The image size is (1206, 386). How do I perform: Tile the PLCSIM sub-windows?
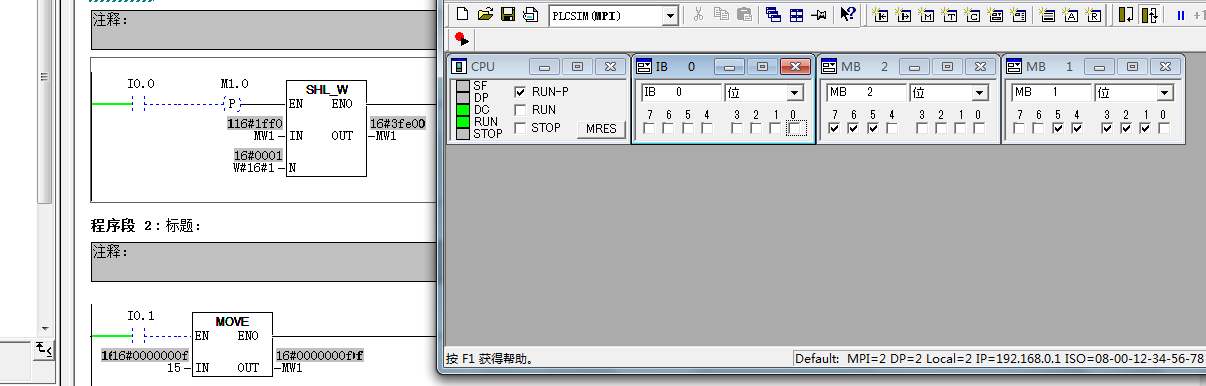(x=797, y=15)
